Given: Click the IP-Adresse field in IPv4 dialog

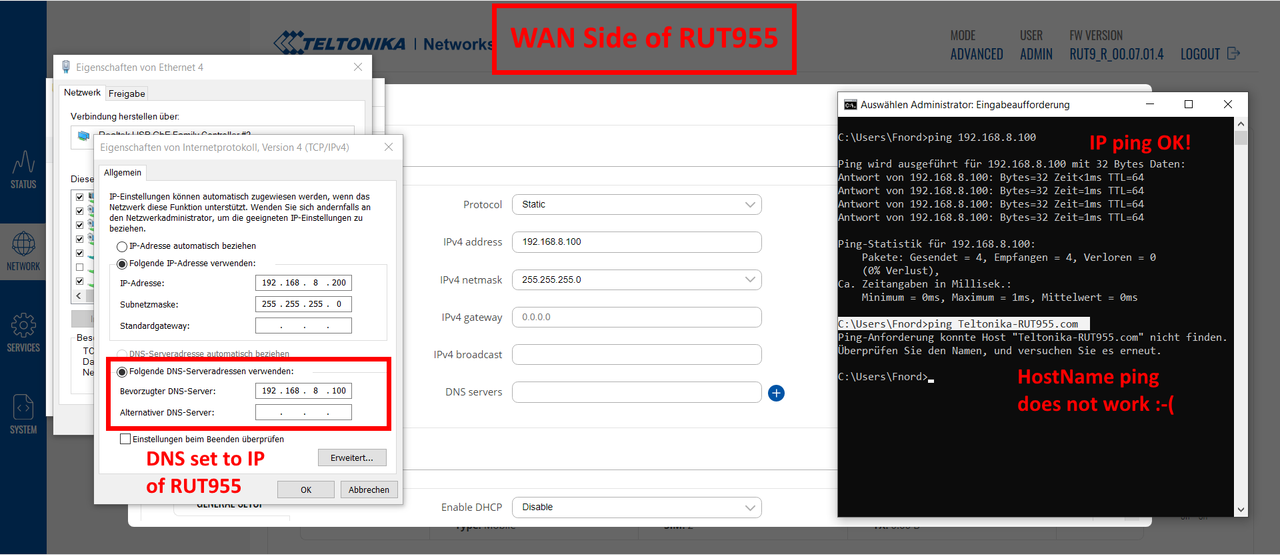Looking at the screenshot, I should pos(303,283).
